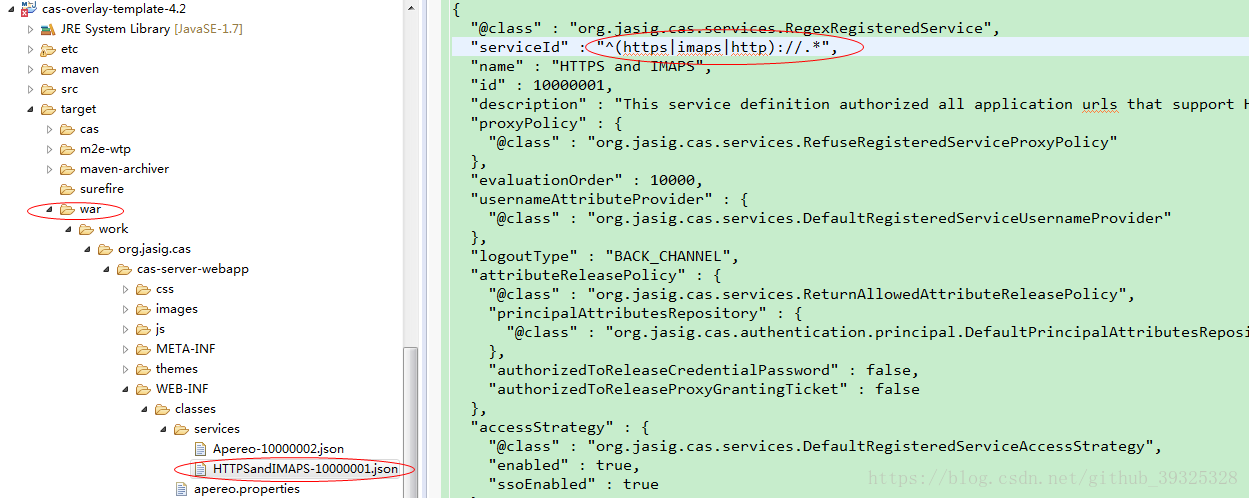Screen dimensions: 1249x498
Task: Select the war folder label
Action: [90, 209]
